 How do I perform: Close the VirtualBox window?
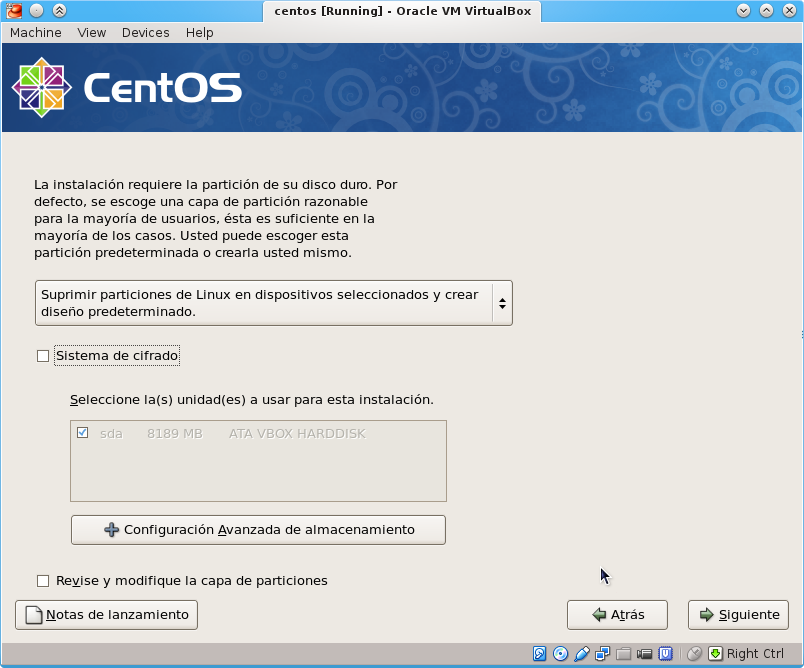[x=790, y=10]
